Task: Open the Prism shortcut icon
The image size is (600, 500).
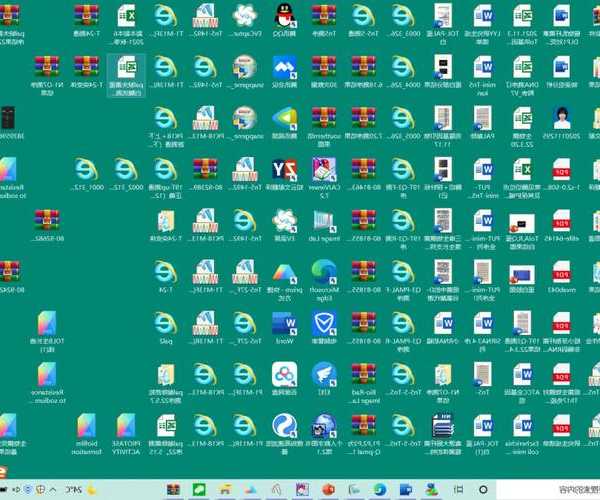Action: pos(286,272)
